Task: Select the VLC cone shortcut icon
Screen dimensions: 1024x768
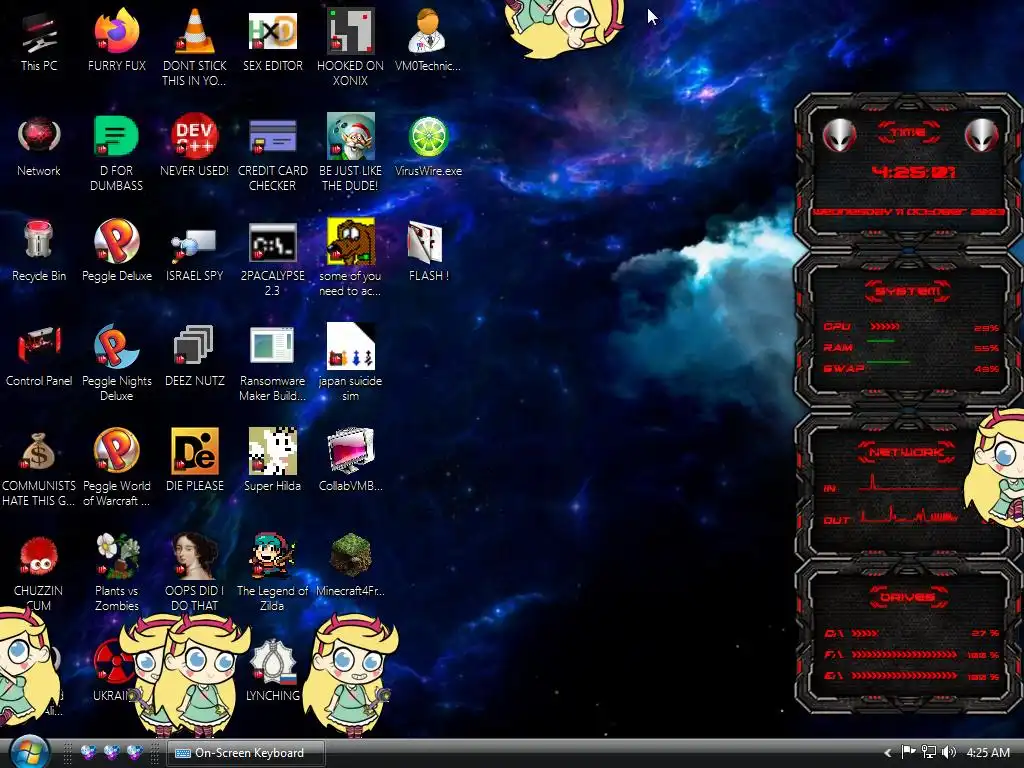Action: click(195, 31)
